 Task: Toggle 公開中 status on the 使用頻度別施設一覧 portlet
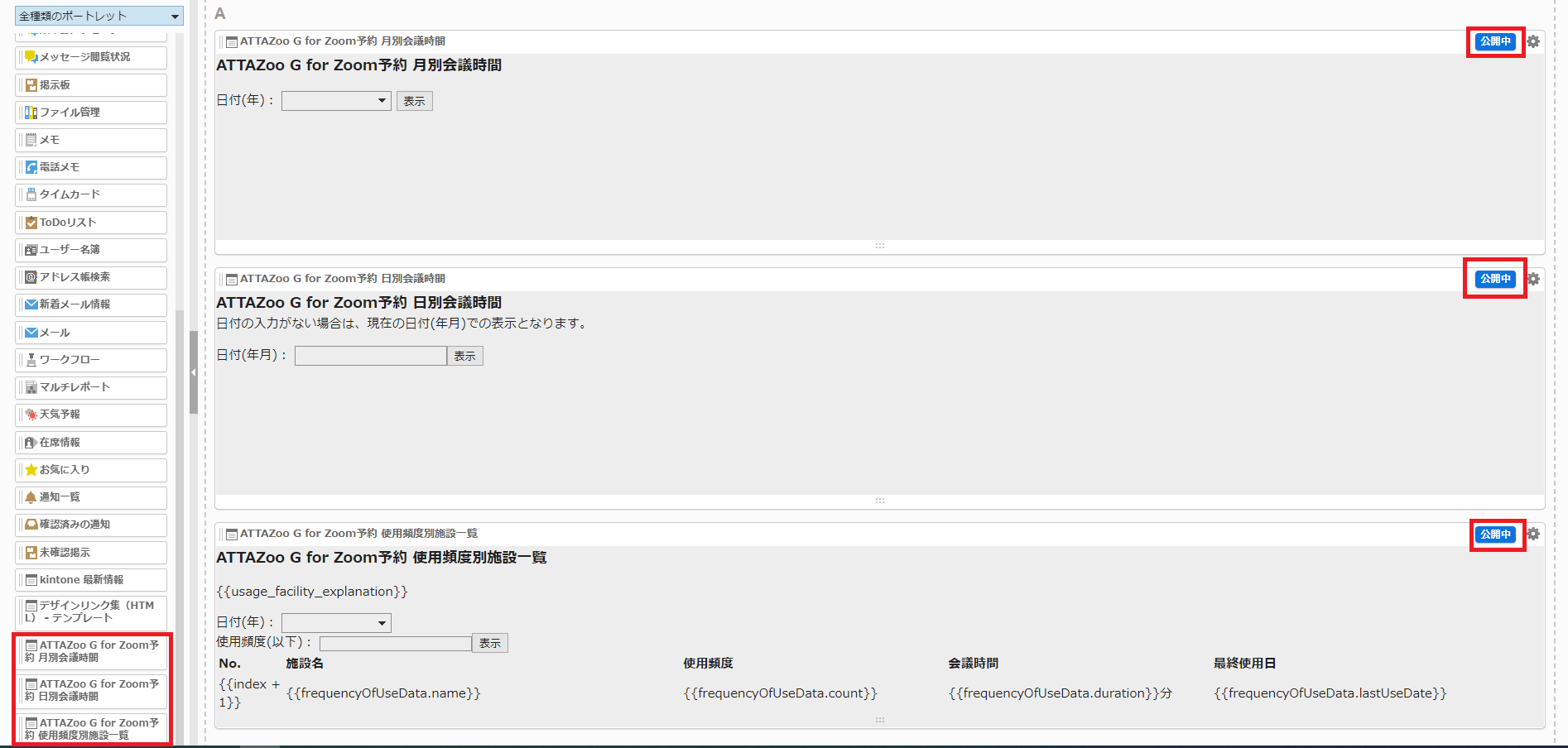click(x=1495, y=535)
